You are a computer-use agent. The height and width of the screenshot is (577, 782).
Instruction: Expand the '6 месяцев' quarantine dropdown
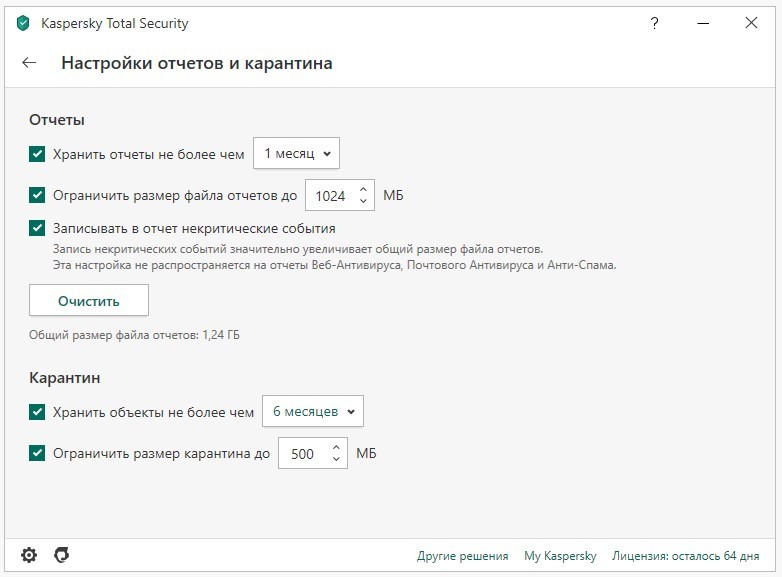coord(312,411)
